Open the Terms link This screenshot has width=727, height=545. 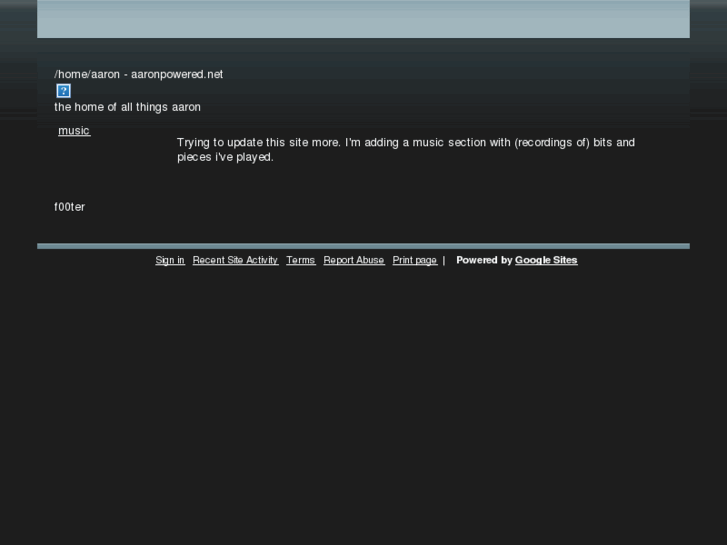[x=300, y=260]
